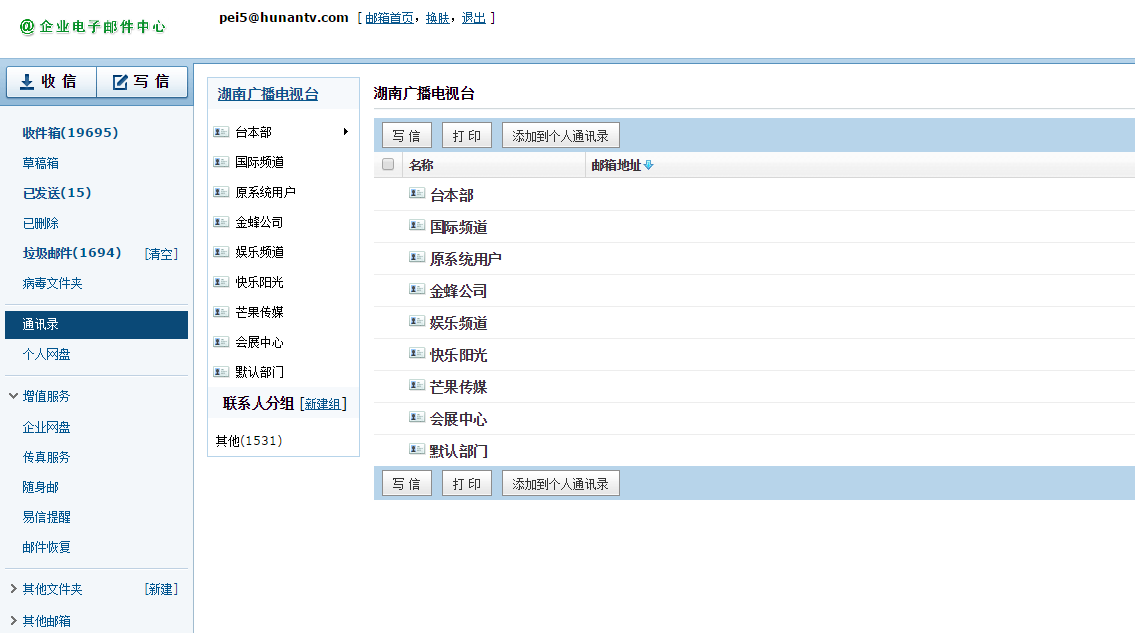The height and width of the screenshot is (633, 1135).
Task: Click the top 添加到个人通讯录 button
Action: tap(561, 135)
